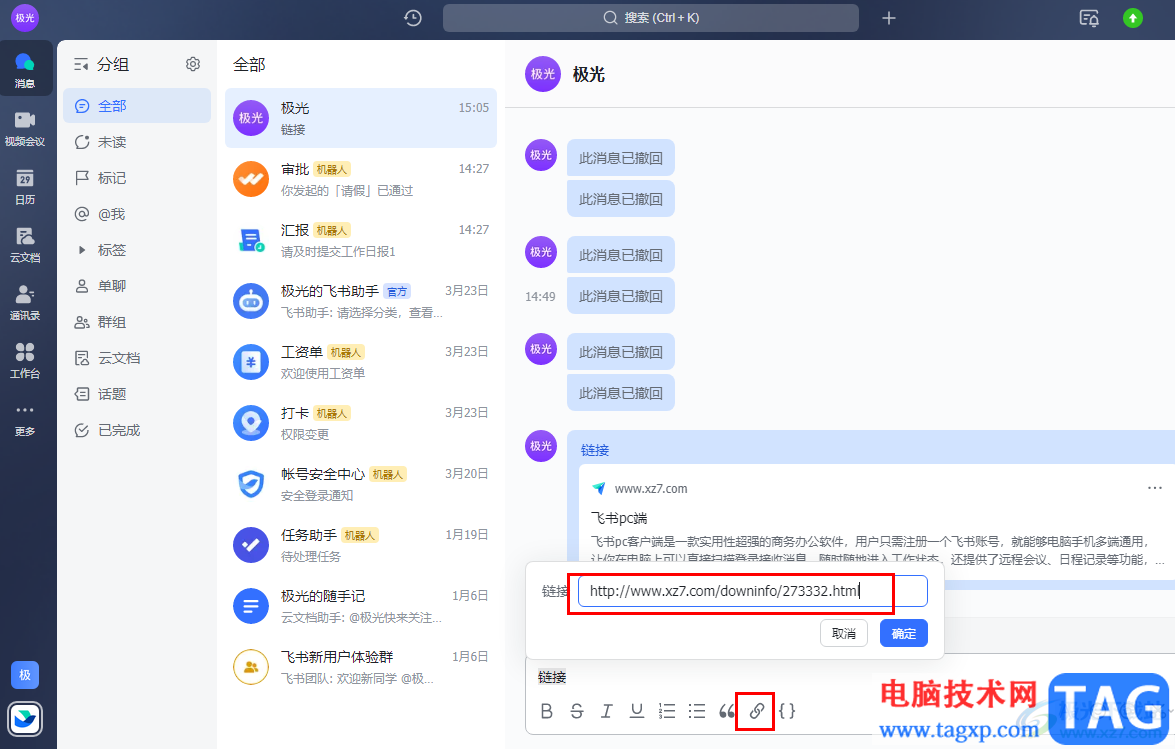
Task: Click the 取消 (cancel) button
Action: click(x=844, y=634)
